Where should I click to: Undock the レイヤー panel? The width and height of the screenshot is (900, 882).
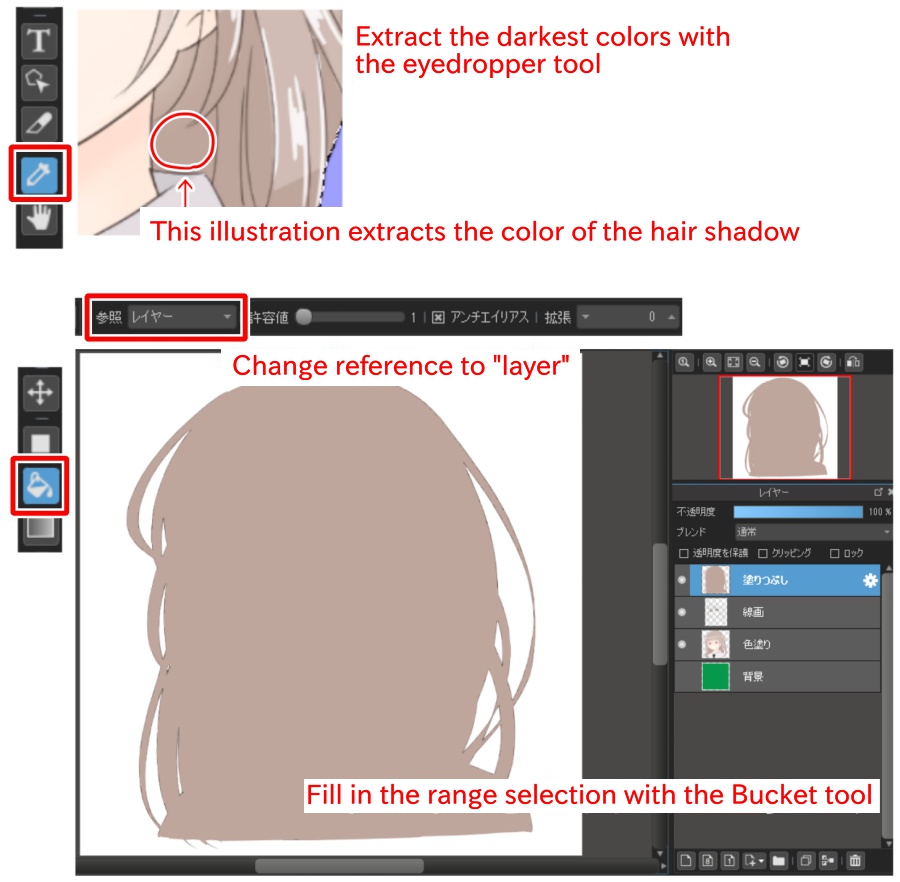tap(878, 492)
